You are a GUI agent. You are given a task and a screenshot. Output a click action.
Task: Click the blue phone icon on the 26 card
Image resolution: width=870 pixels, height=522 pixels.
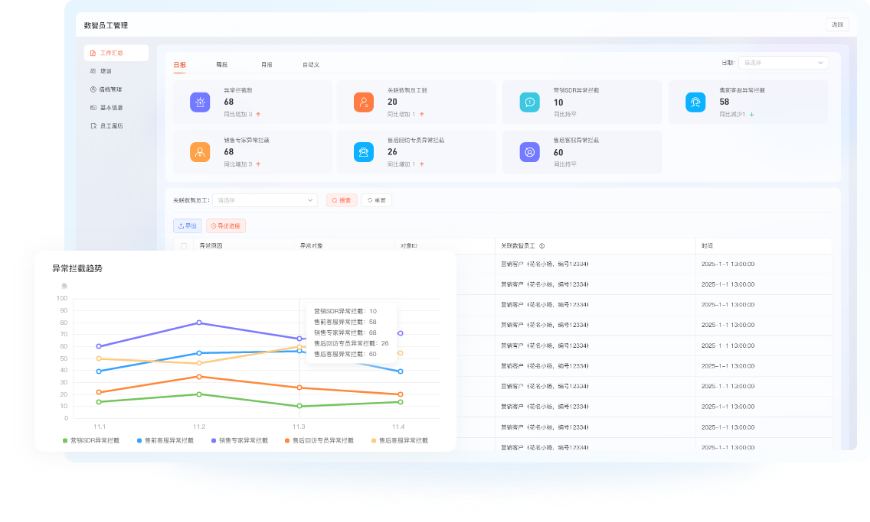[x=363, y=152]
